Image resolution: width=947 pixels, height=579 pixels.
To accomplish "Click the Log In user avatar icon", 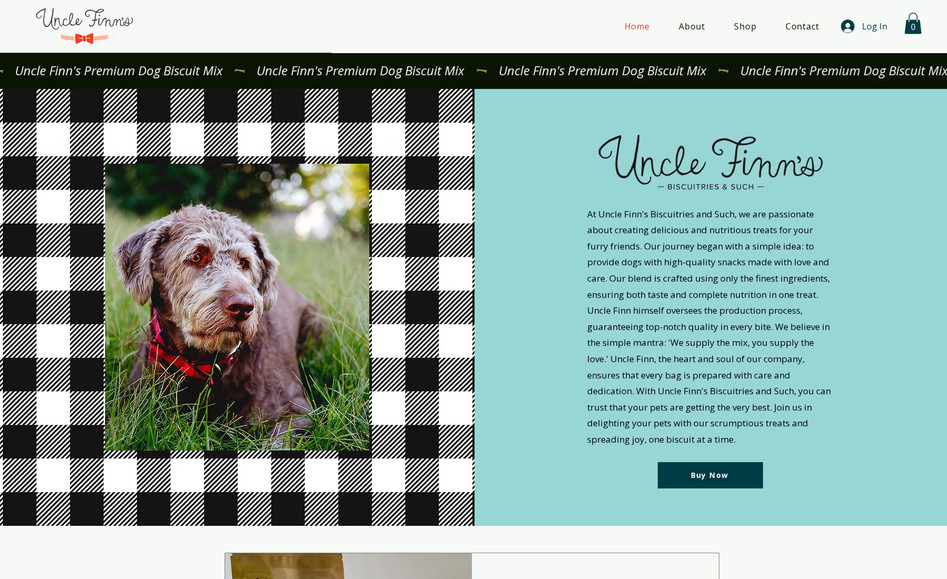I will pos(847,27).
